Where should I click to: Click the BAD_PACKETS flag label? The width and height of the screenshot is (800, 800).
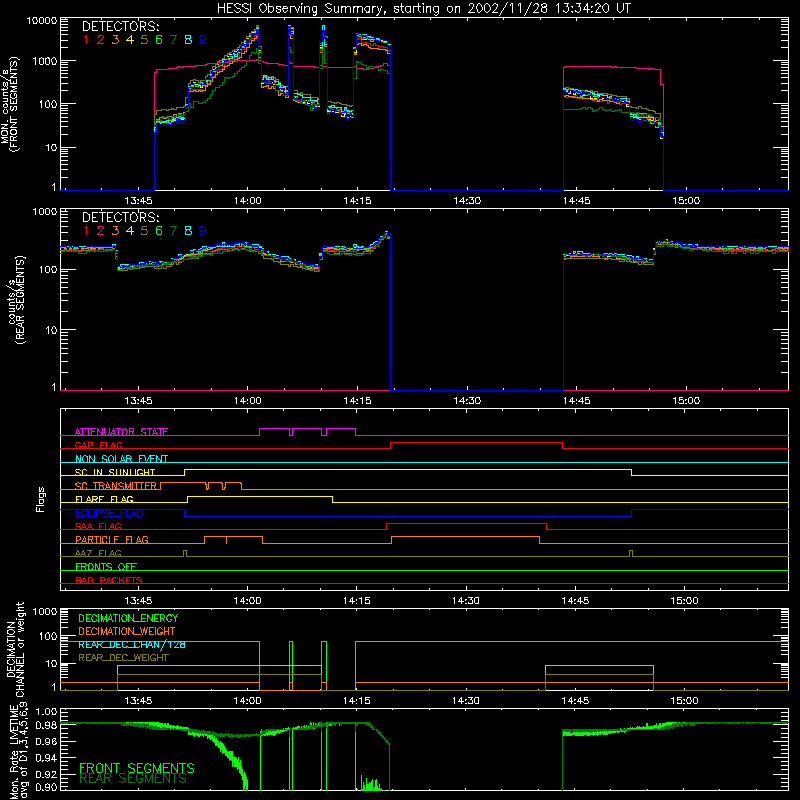[109, 580]
